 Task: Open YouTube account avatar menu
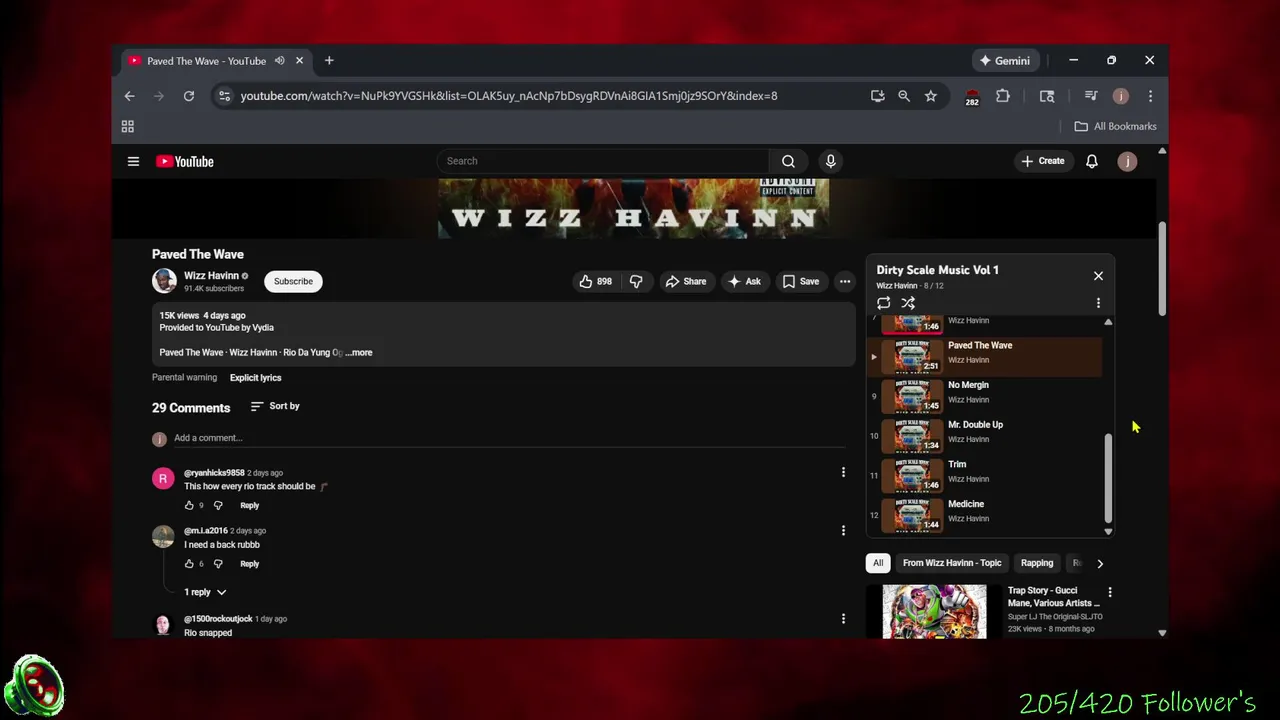point(1127,161)
